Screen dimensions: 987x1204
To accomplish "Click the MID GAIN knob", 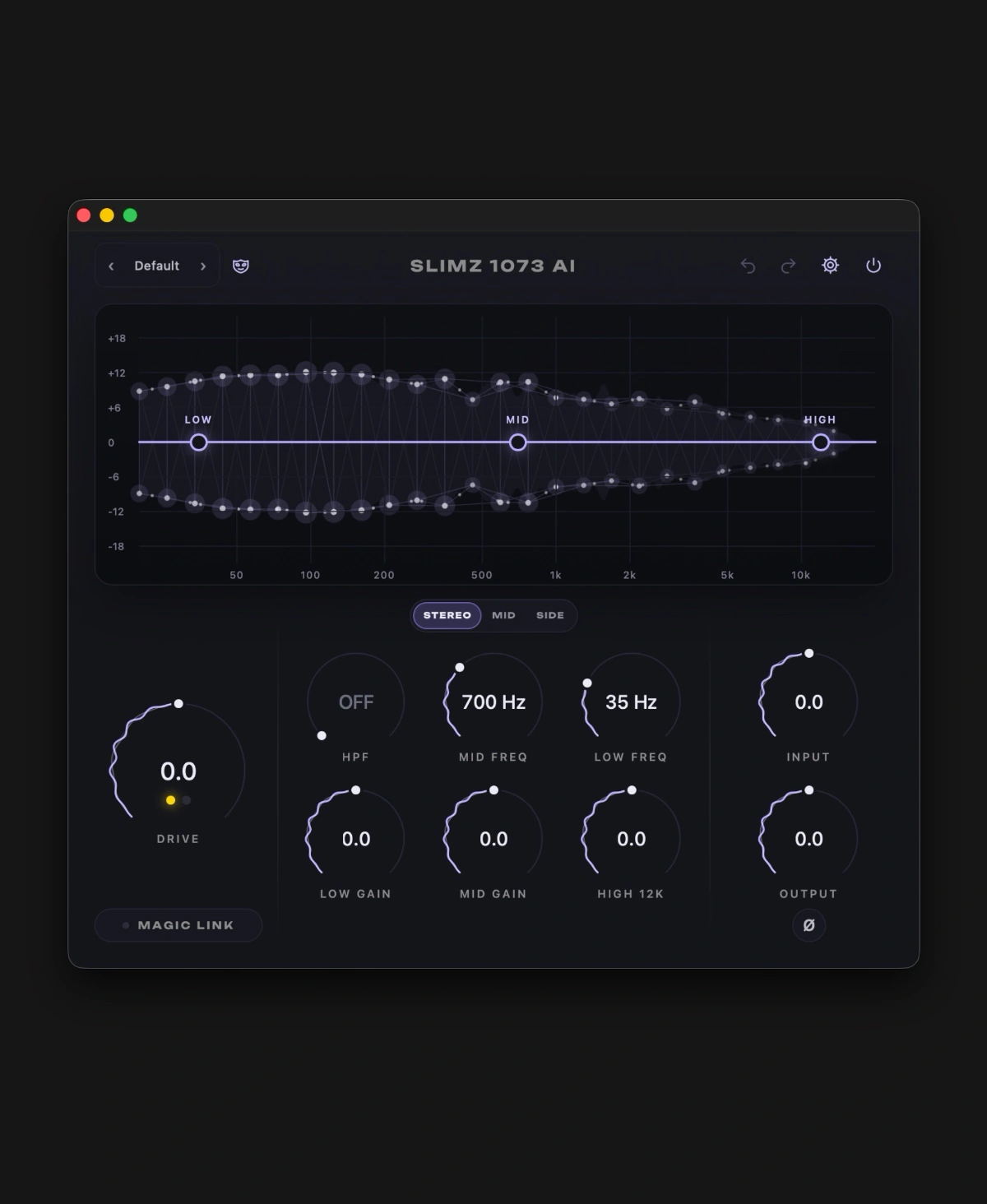I will (493, 838).
